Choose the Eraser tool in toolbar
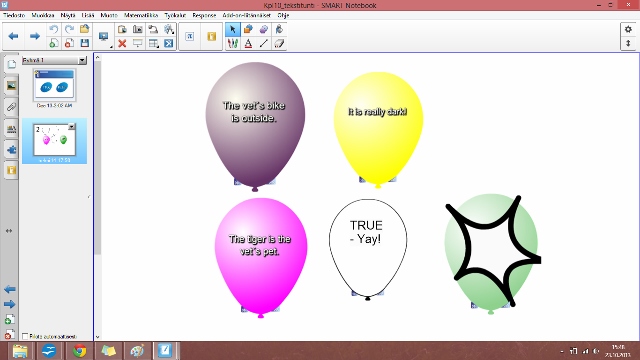The image size is (640, 360). click(x=280, y=43)
